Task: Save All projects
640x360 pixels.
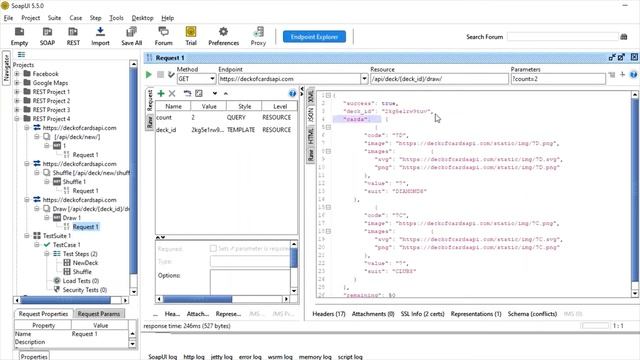Action: click(x=131, y=36)
